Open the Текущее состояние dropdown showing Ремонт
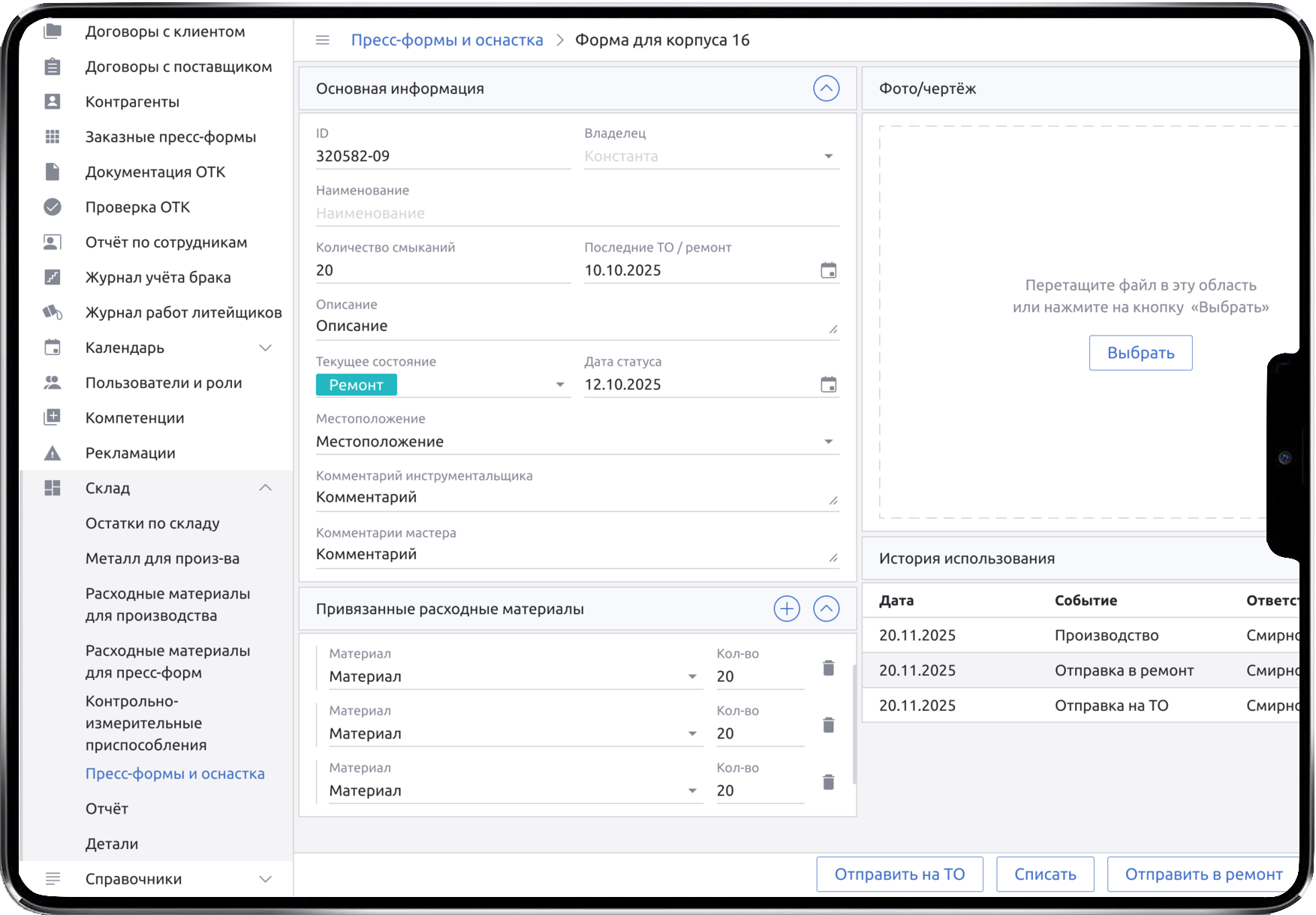Screen dimensions: 1316x915 tap(560, 384)
